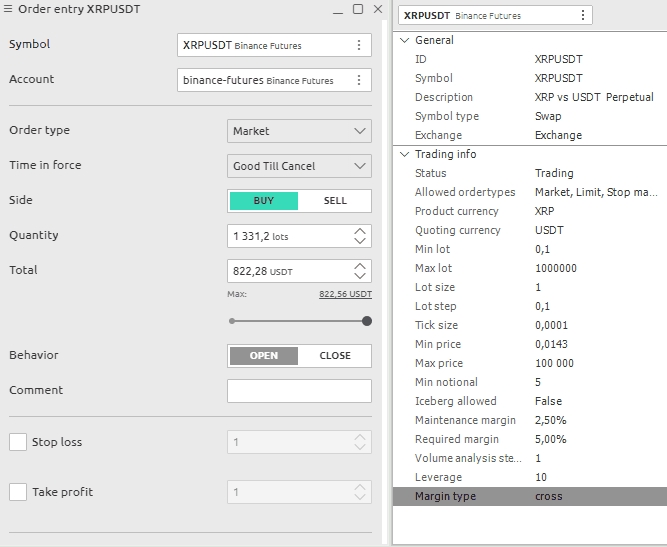
Task: Click the three-dot icon in Account field
Action: point(359,80)
